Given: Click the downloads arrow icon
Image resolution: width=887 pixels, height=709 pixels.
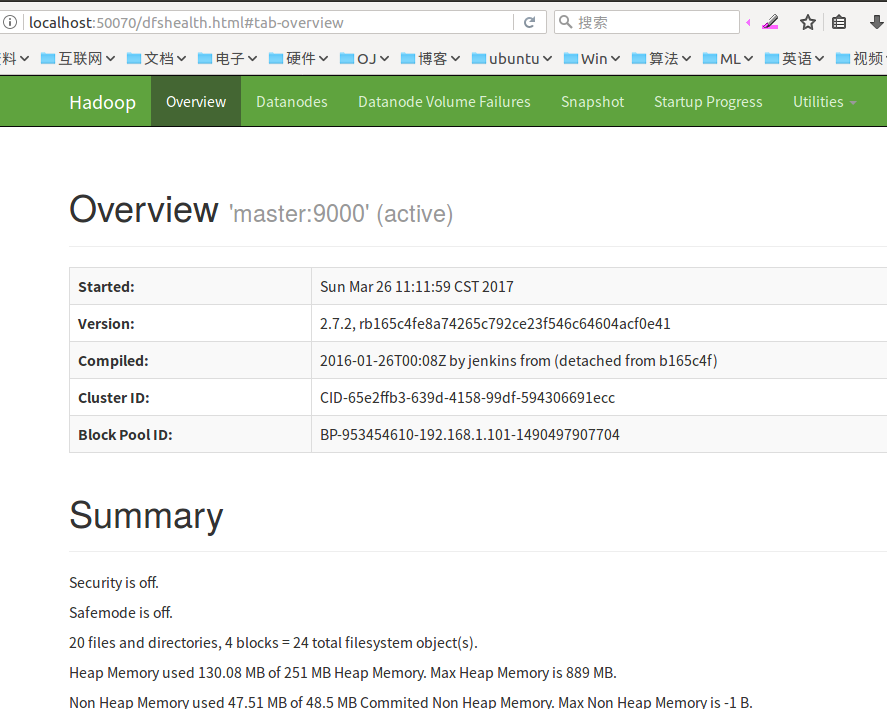Looking at the screenshot, I should (x=876, y=23).
